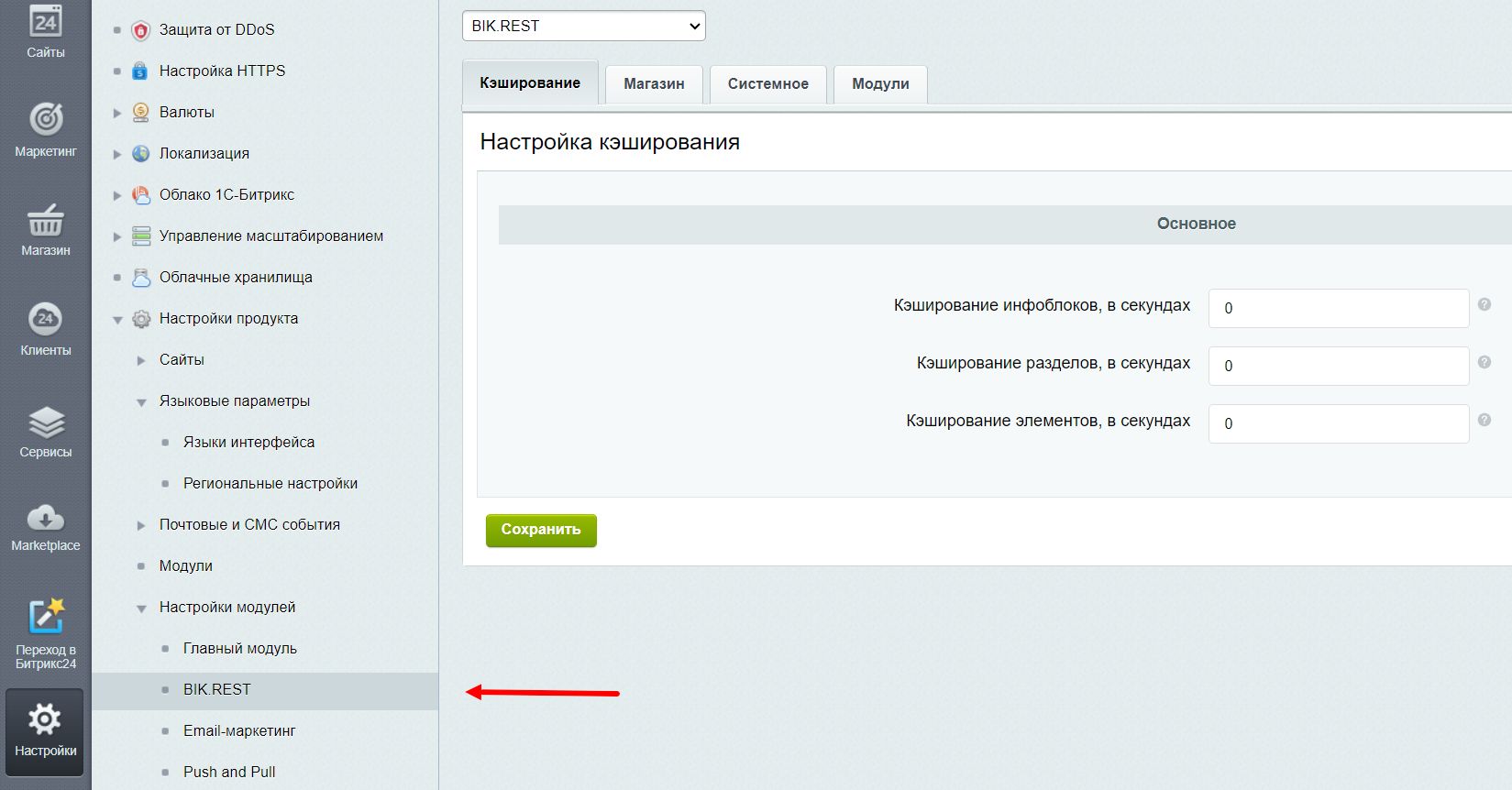Expand Почтовые и СМС события node
This screenshot has height=790, width=1512.
pyautogui.click(x=141, y=525)
